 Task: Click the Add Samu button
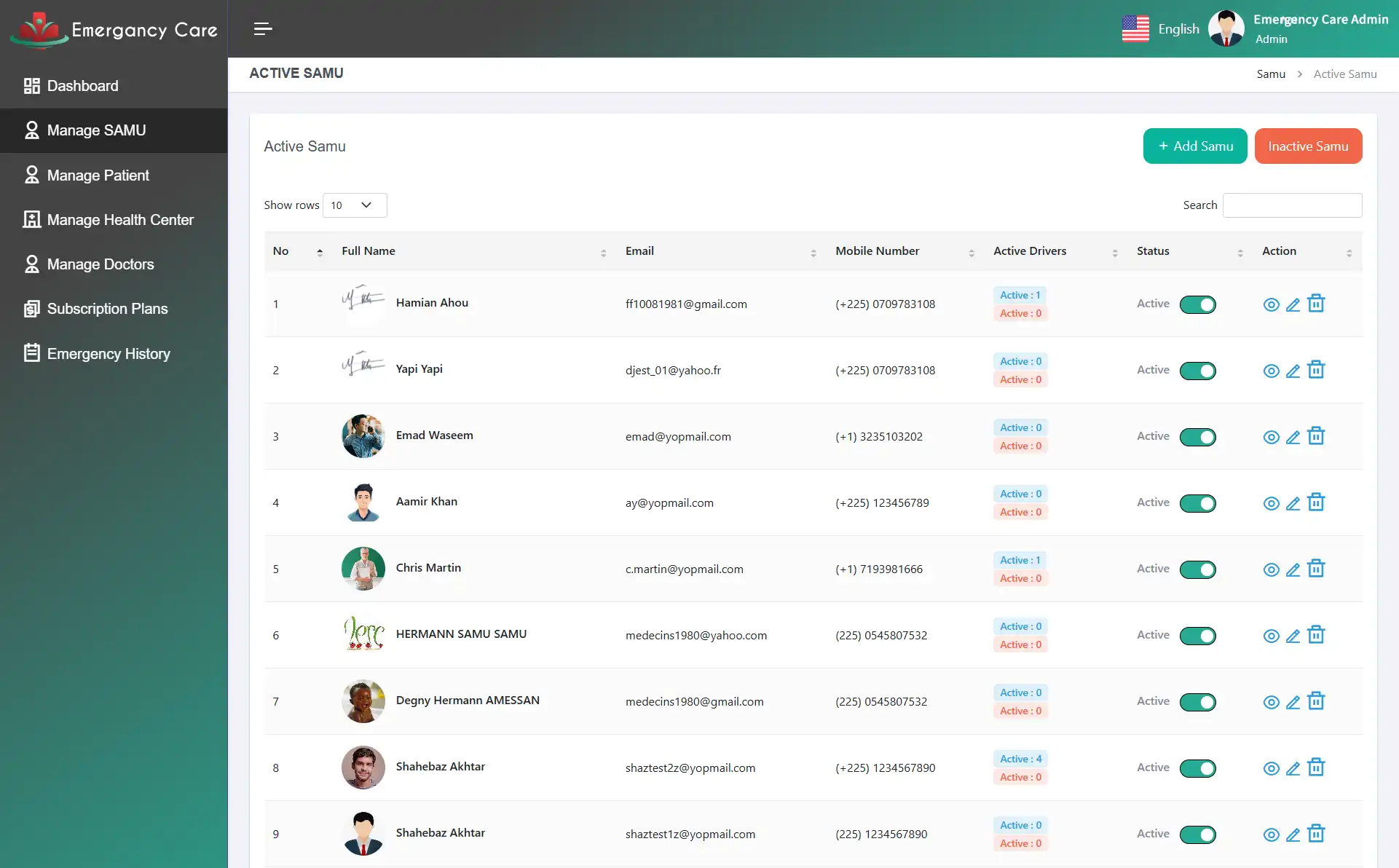(1195, 146)
